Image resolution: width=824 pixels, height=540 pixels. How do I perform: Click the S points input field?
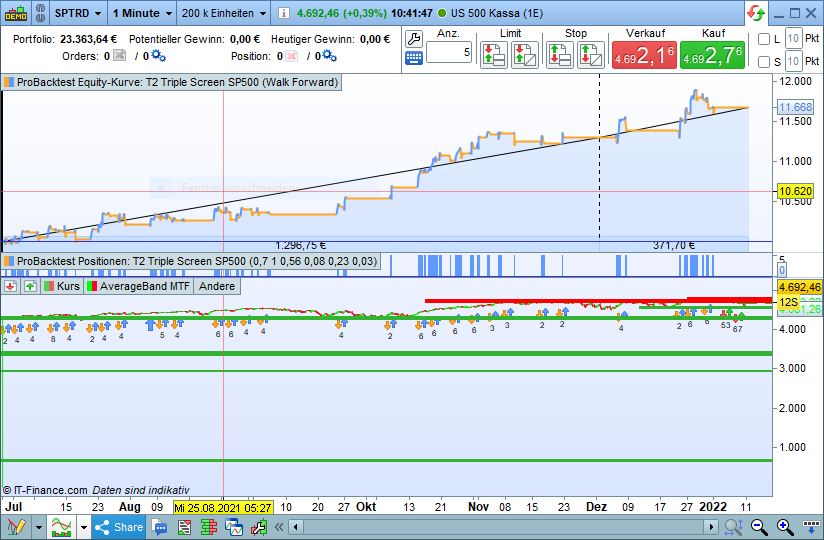click(x=793, y=61)
